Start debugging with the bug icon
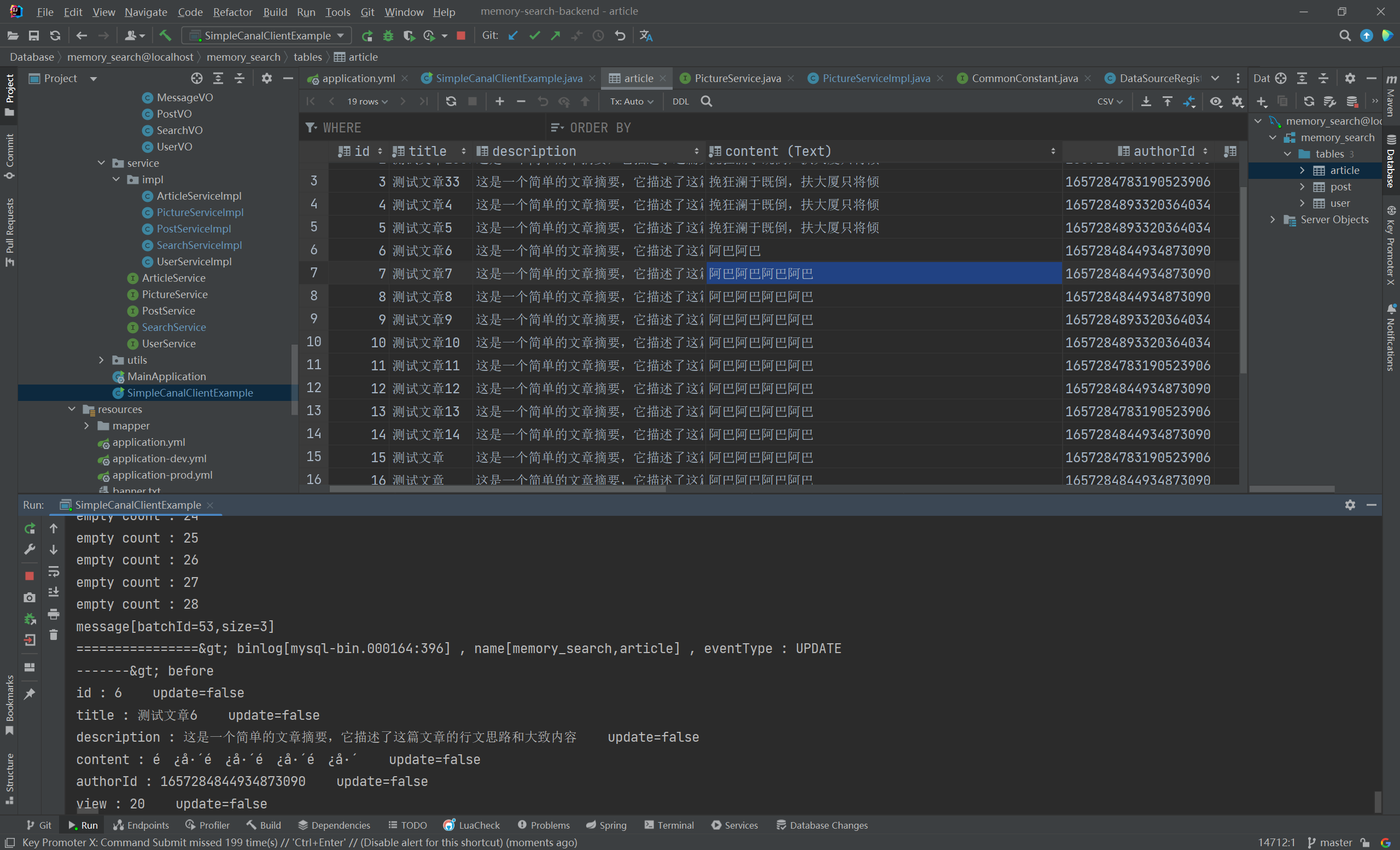This screenshot has width=1400, height=850. [388, 36]
